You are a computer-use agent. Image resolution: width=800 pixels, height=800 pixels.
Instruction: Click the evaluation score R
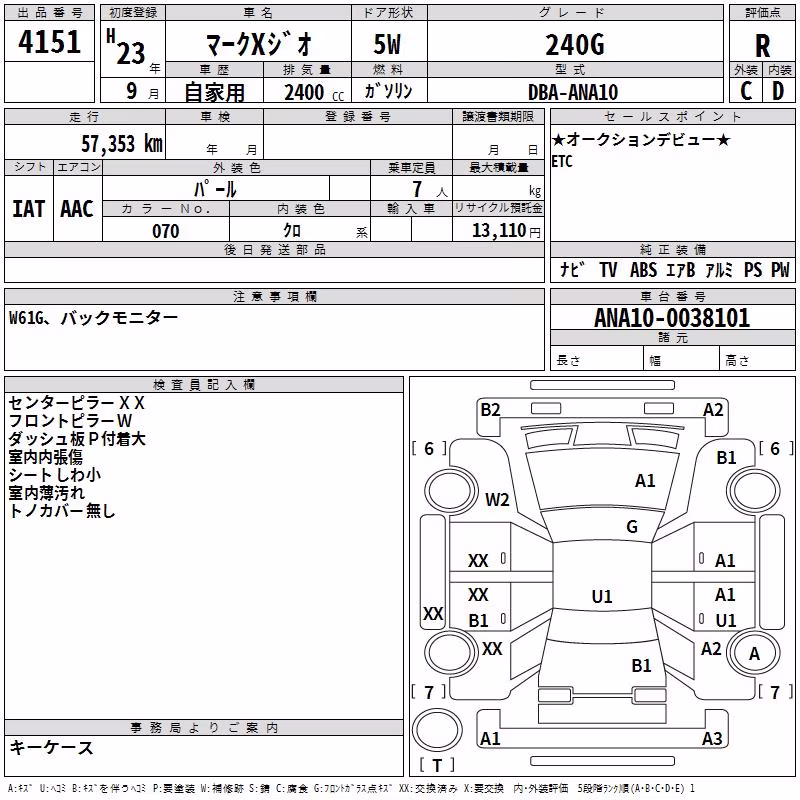(762, 46)
